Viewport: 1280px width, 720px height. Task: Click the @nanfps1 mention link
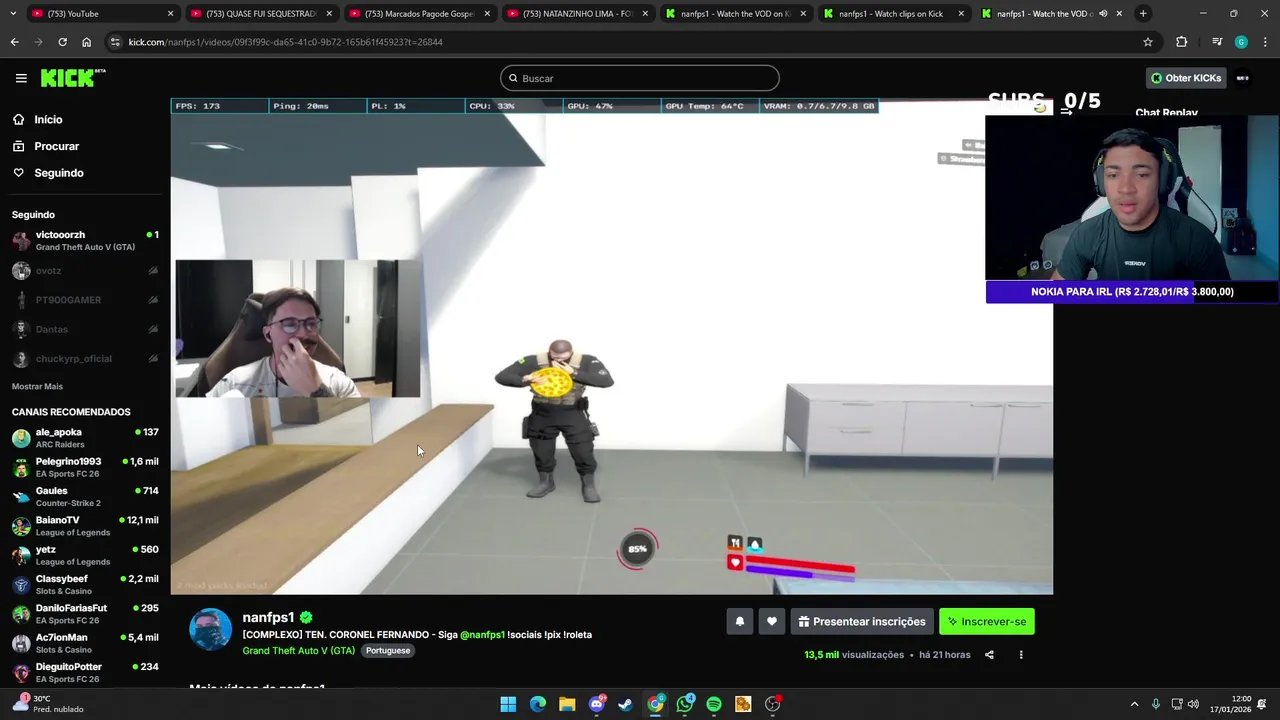pos(482,634)
